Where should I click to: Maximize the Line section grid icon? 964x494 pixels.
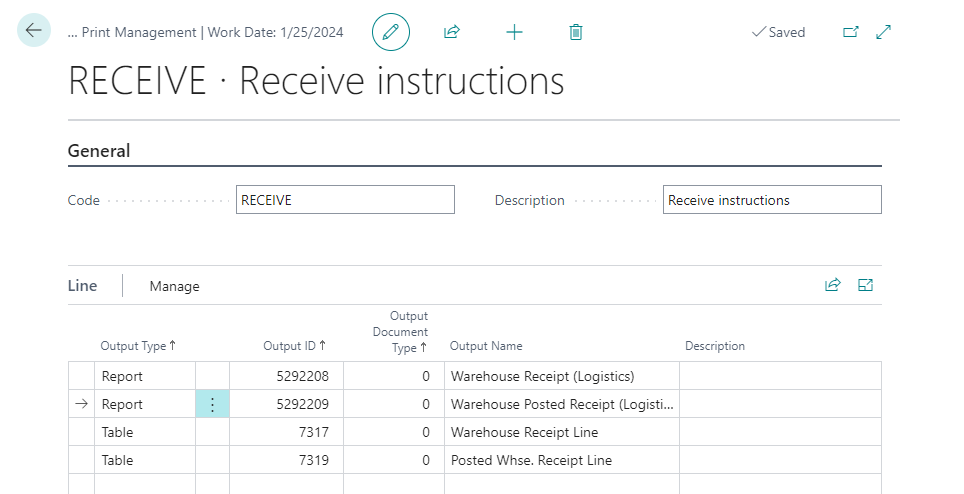(x=866, y=285)
